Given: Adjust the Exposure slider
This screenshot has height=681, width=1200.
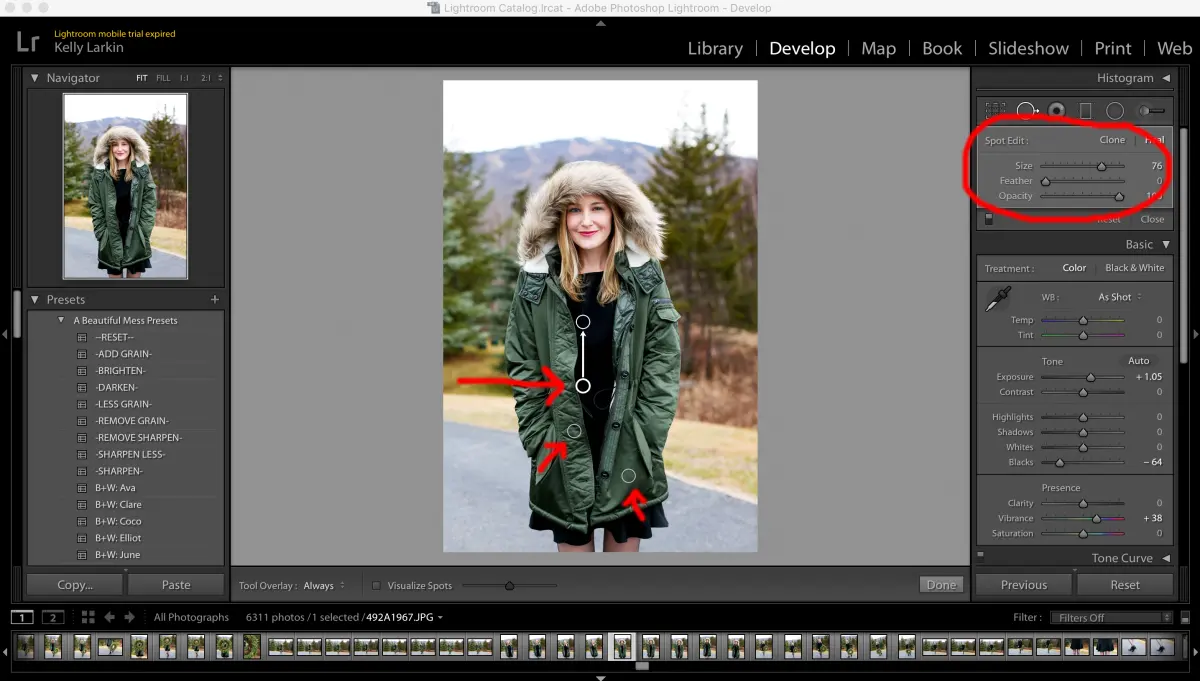Looking at the screenshot, I should (x=1091, y=377).
